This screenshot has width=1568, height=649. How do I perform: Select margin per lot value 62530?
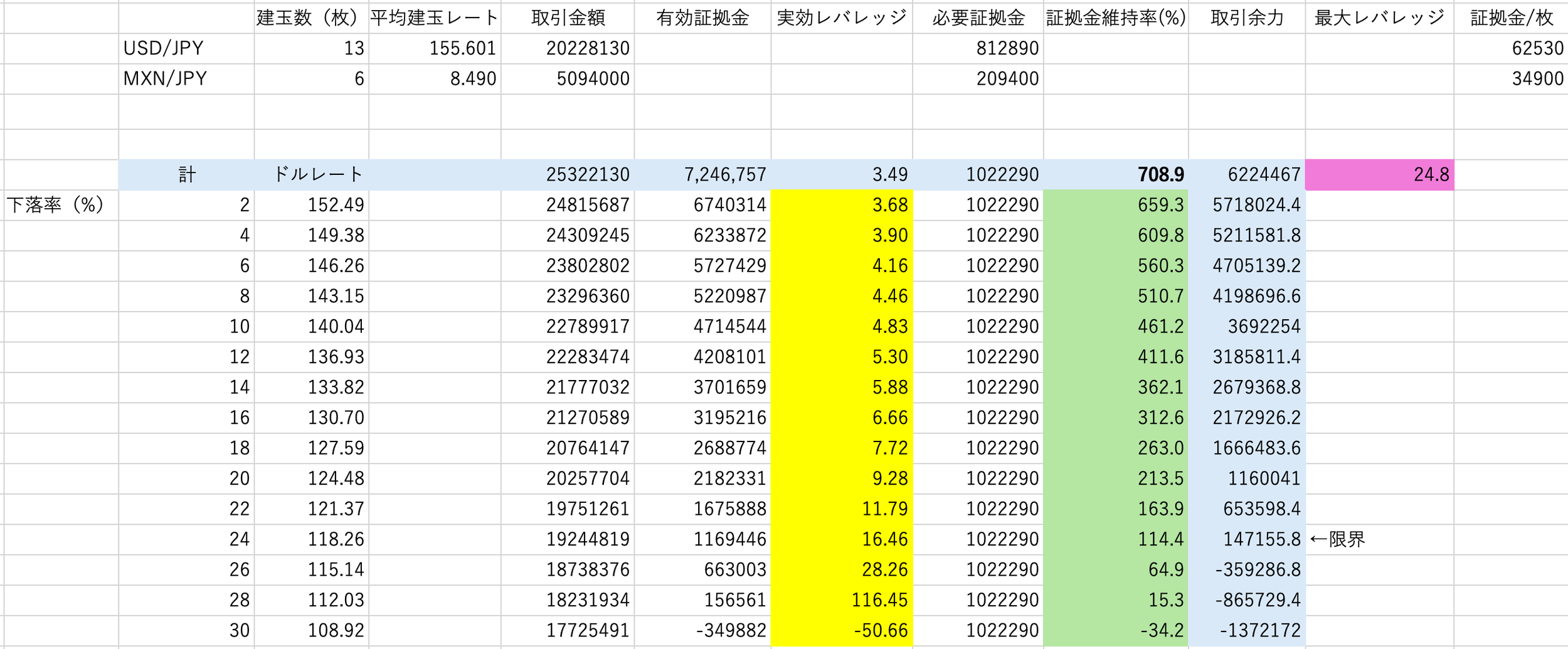(1511, 48)
